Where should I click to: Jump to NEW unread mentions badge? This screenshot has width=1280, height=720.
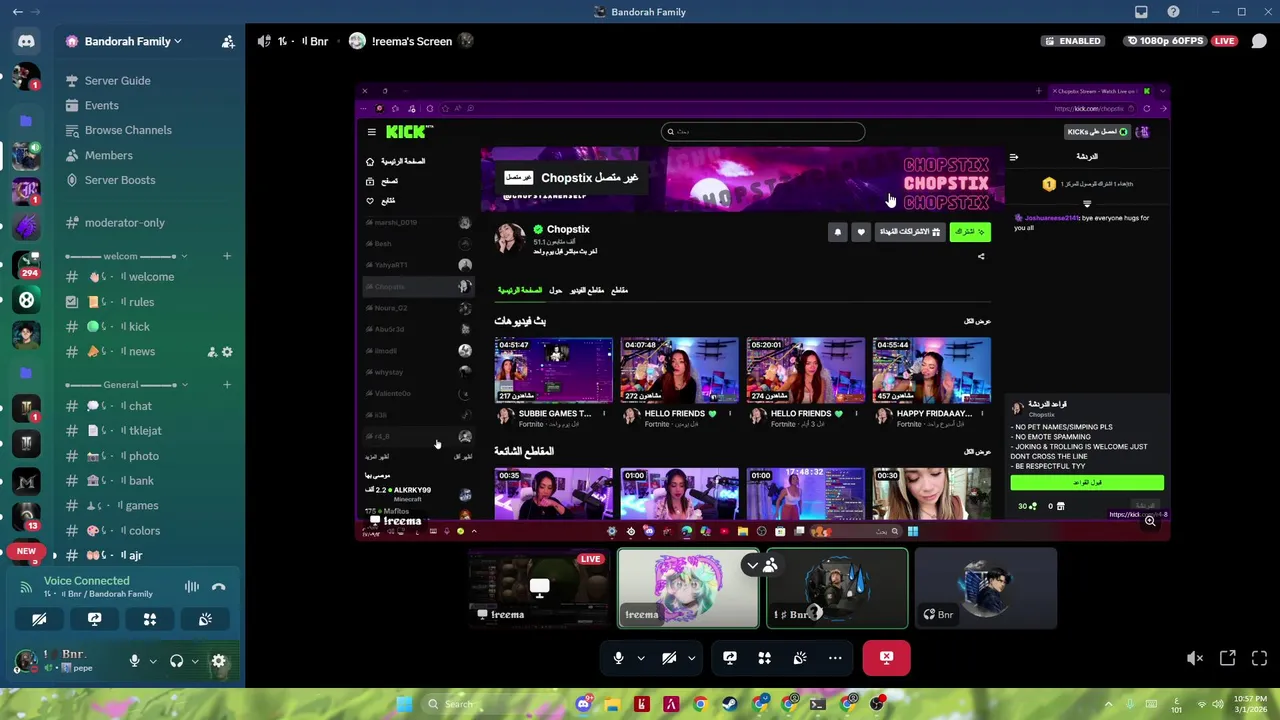[x=26, y=551]
